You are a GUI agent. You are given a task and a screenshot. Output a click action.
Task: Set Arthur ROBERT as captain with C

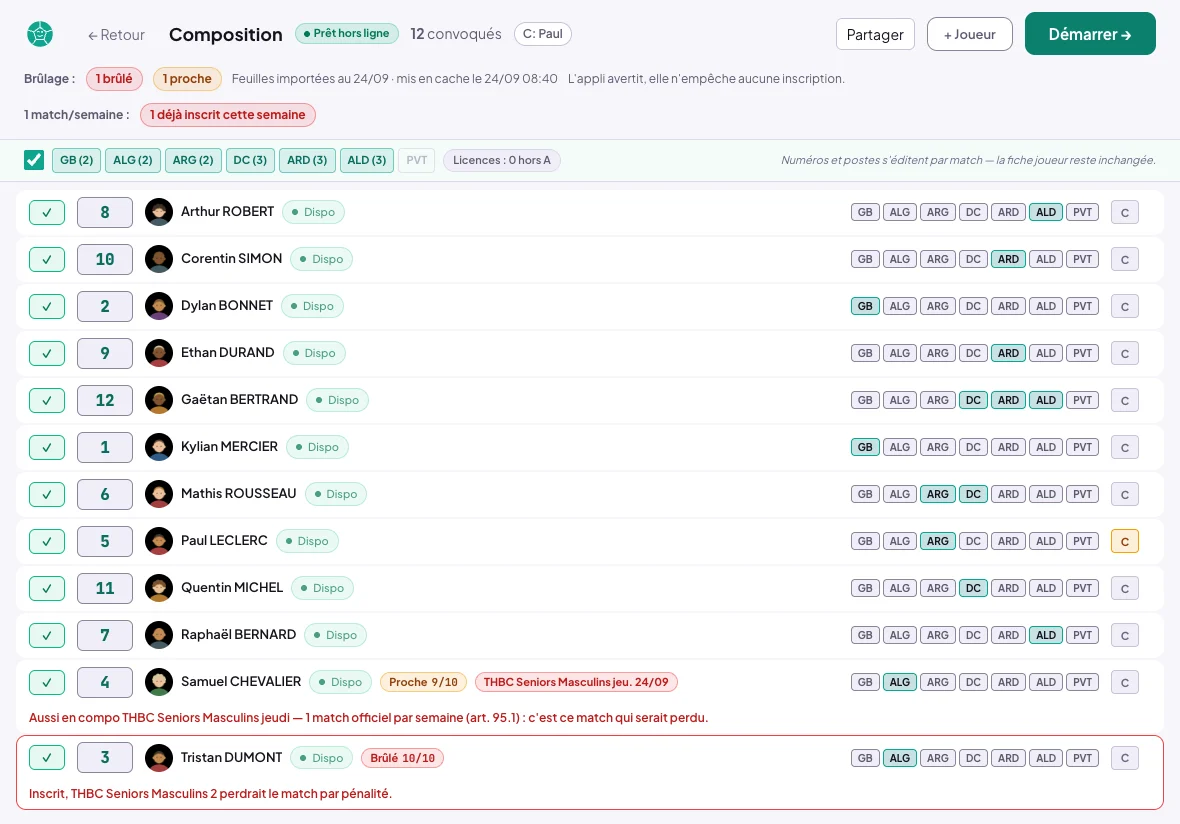tap(1124, 212)
